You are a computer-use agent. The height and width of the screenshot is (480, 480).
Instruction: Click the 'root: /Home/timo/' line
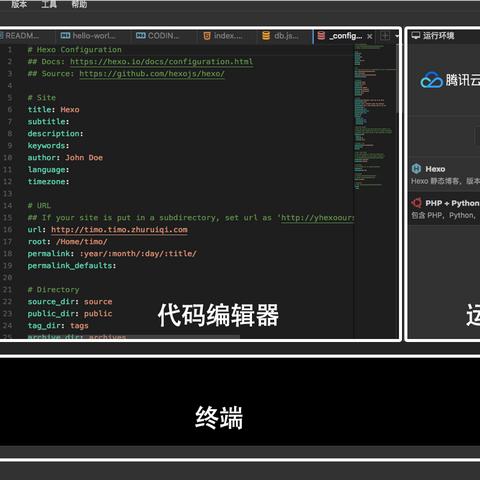coord(67,242)
